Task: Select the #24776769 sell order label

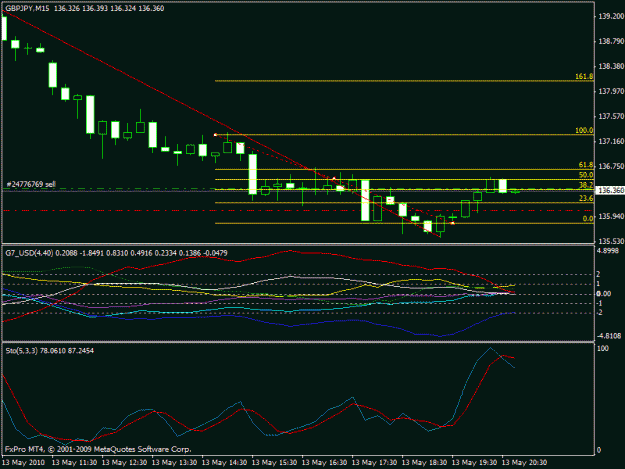Action: pyautogui.click(x=31, y=184)
